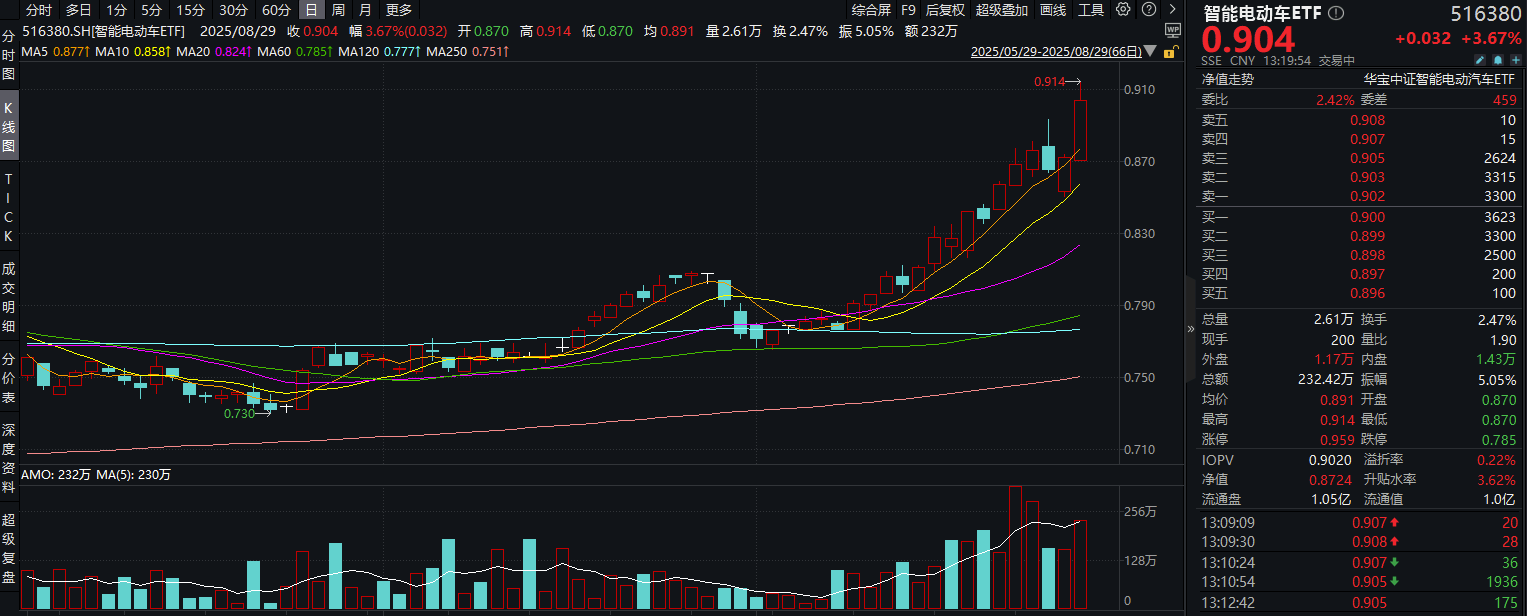Switch to the 周 weekly chart tab
Screen dimensions: 1527x616
[338, 9]
